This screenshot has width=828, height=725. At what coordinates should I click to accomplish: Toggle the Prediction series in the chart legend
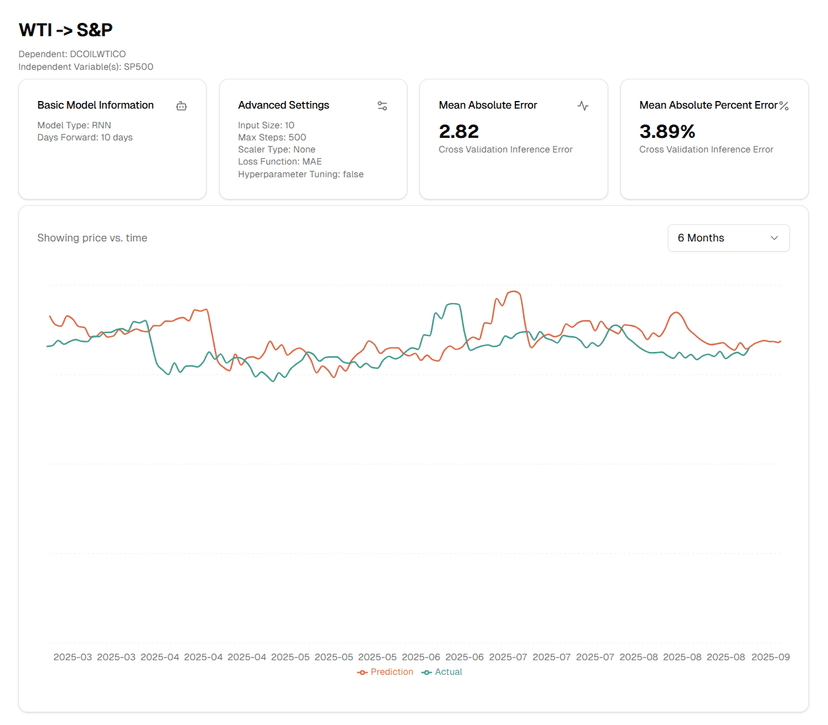pyautogui.click(x=385, y=672)
